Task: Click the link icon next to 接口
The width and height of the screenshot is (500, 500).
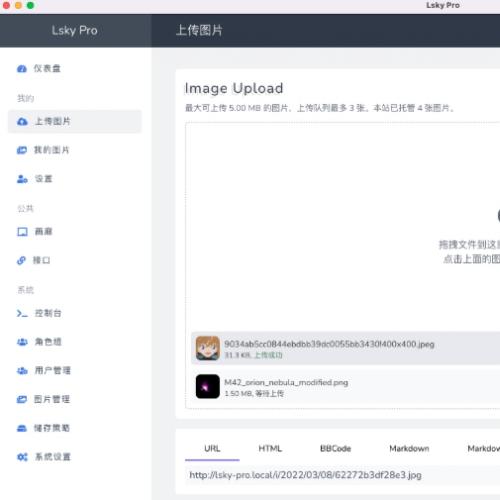Action: pos(21,260)
